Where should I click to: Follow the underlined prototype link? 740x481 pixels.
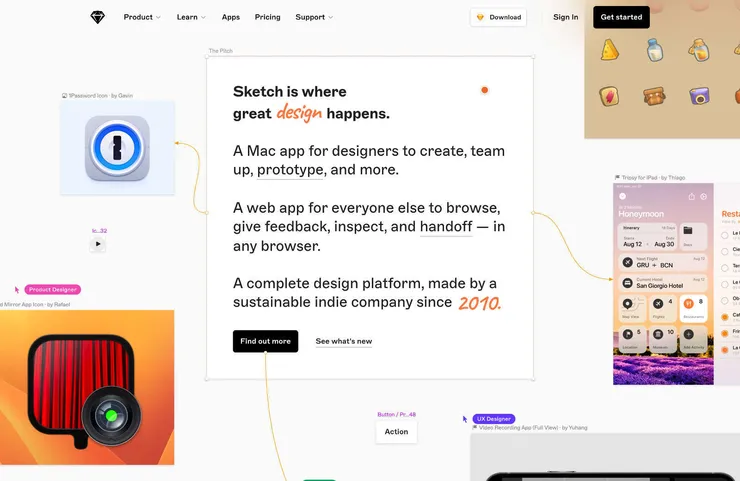click(290, 170)
